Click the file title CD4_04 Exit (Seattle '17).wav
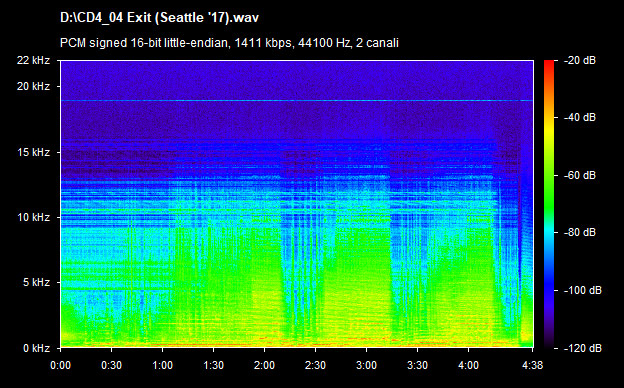 point(159,18)
